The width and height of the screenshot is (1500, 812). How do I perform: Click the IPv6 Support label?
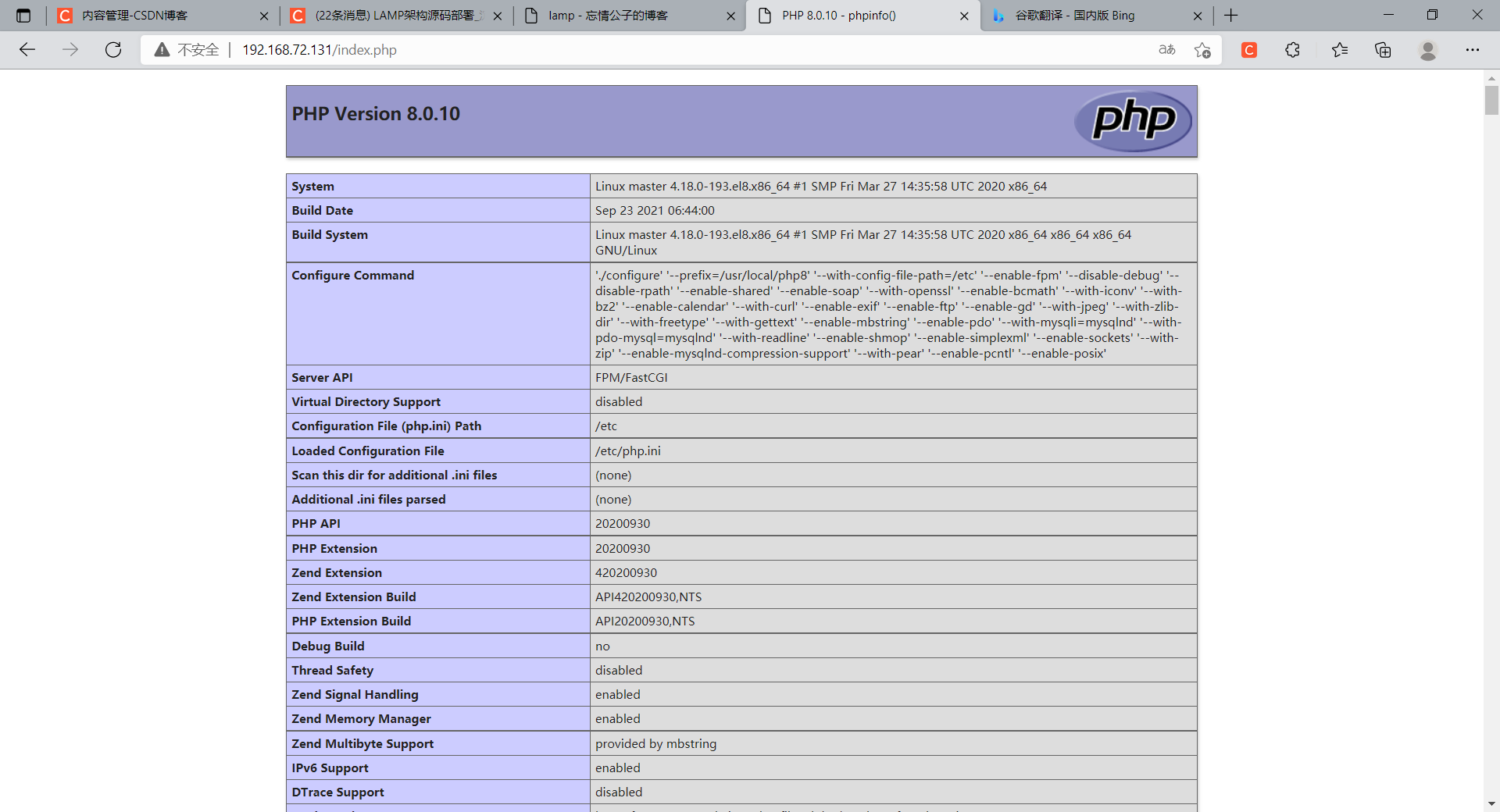pos(330,768)
